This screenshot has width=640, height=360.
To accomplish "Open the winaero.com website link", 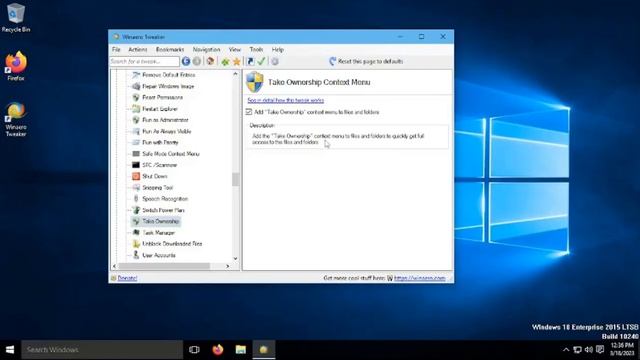I will click(x=420, y=278).
